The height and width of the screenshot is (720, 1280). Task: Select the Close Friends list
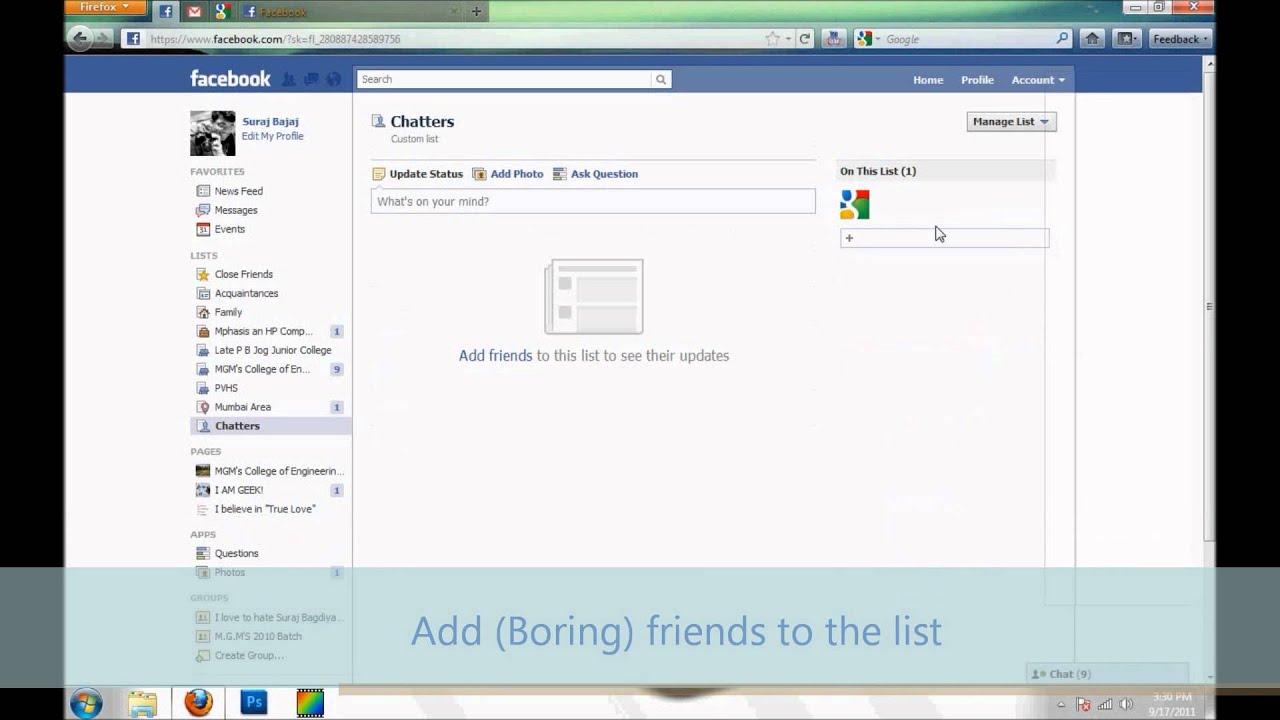coord(243,274)
